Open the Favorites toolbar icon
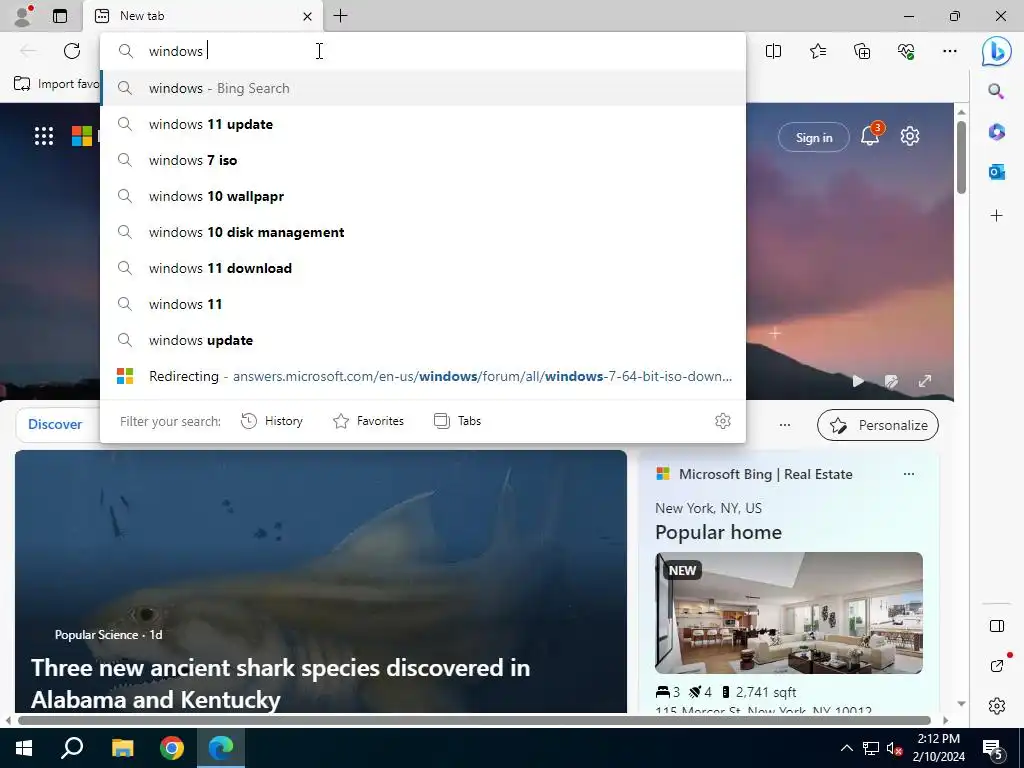 tap(818, 51)
